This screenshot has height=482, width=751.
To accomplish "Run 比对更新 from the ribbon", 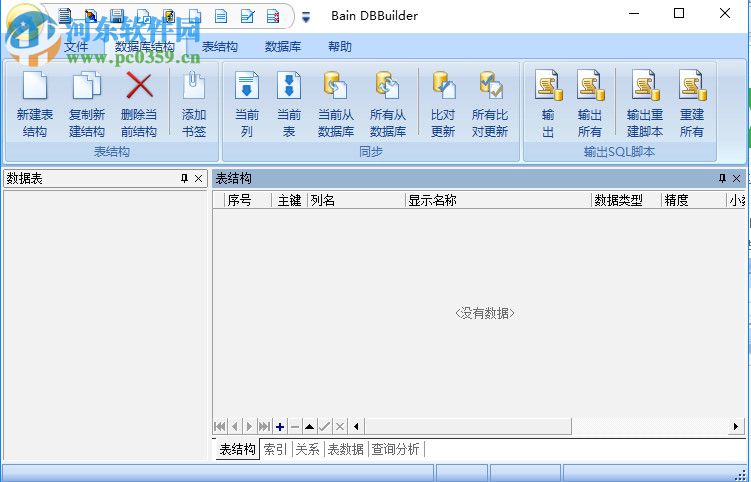I will tap(443, 104).
